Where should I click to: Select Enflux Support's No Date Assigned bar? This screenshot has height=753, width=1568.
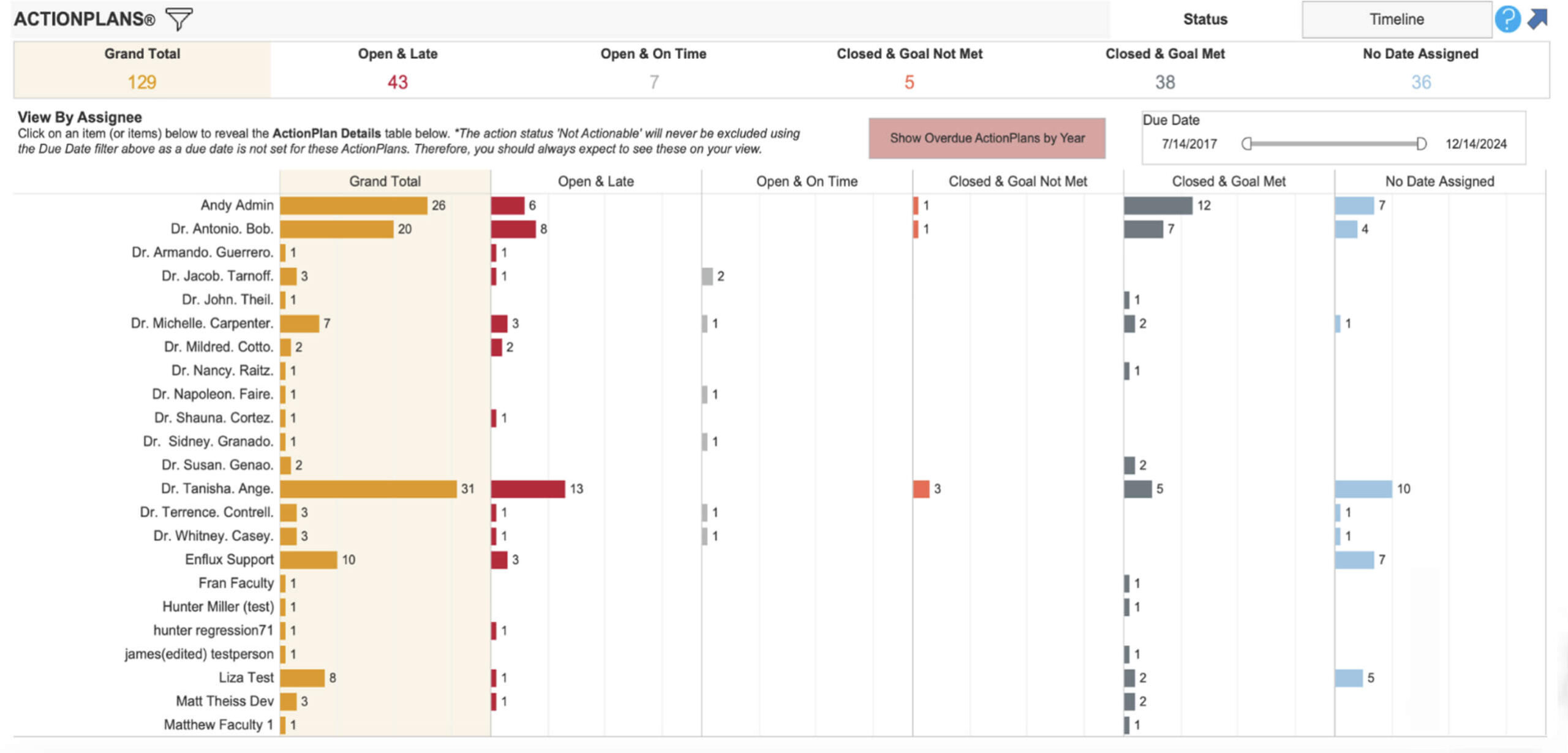(x=1354, y=559)
